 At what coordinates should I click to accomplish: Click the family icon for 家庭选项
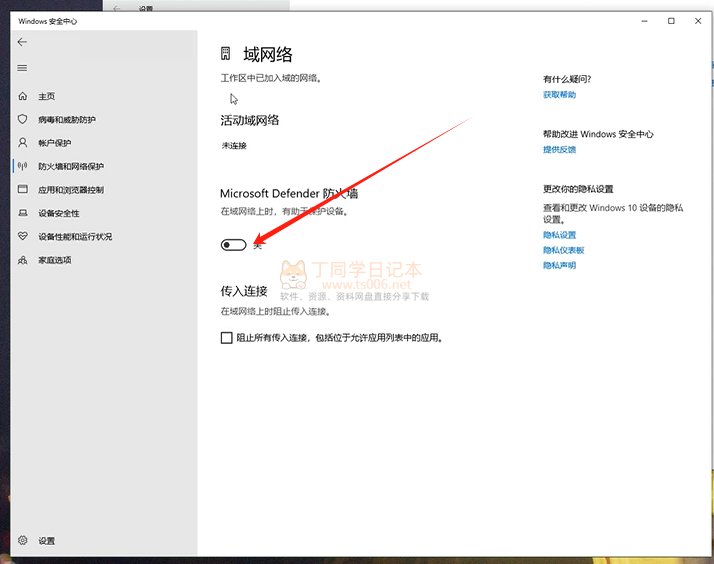tap(23, 260)
